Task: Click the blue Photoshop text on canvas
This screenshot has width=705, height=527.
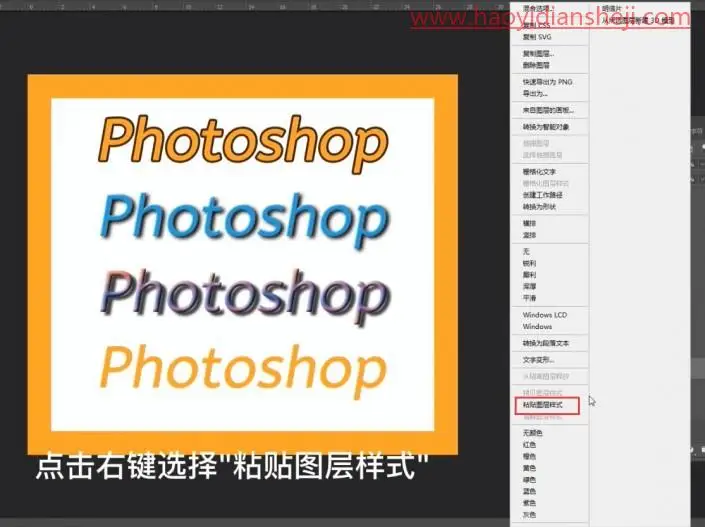Action: click(245, 220)
